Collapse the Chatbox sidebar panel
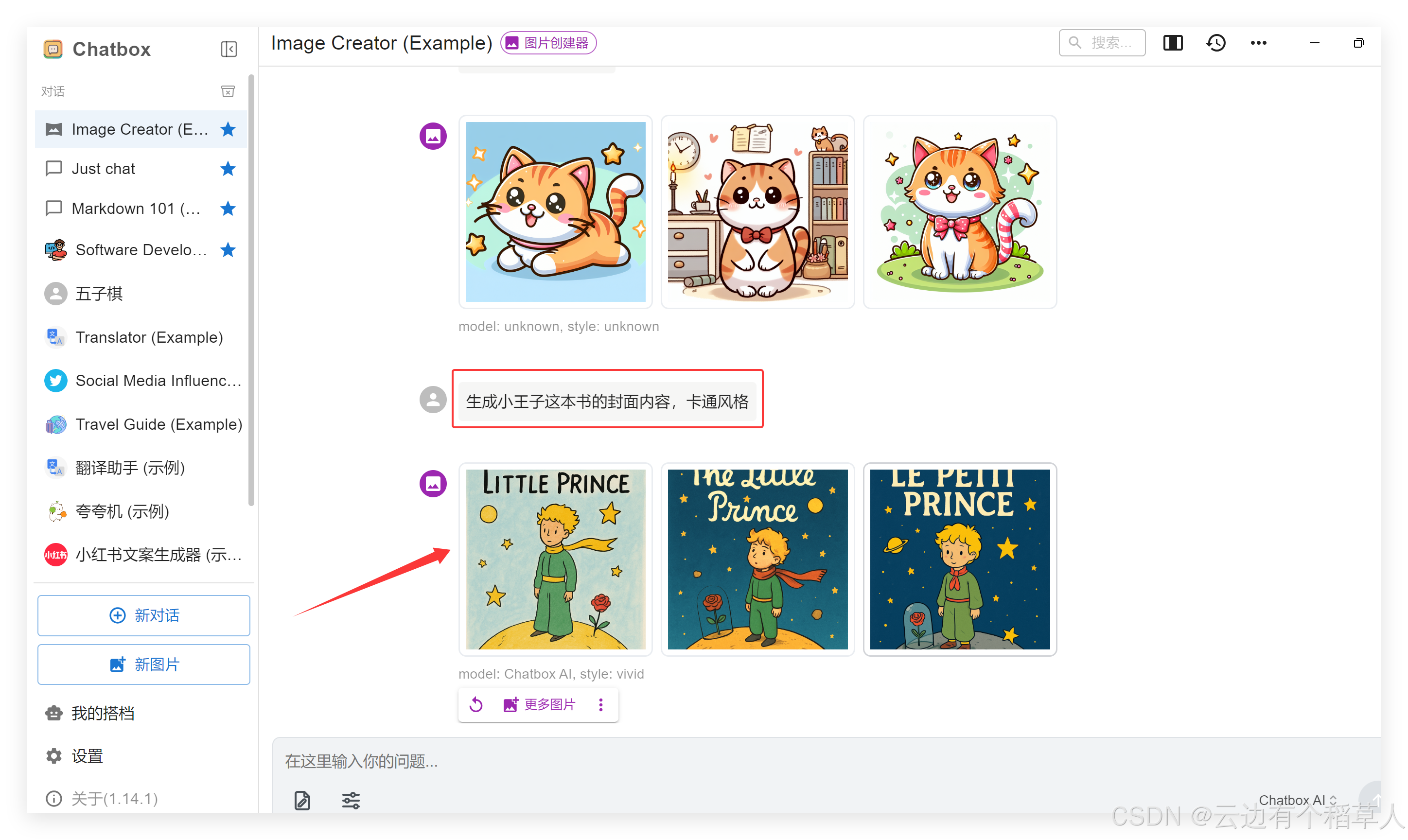The height and width of the screenshot is (840, 1408). pos(229,49)
